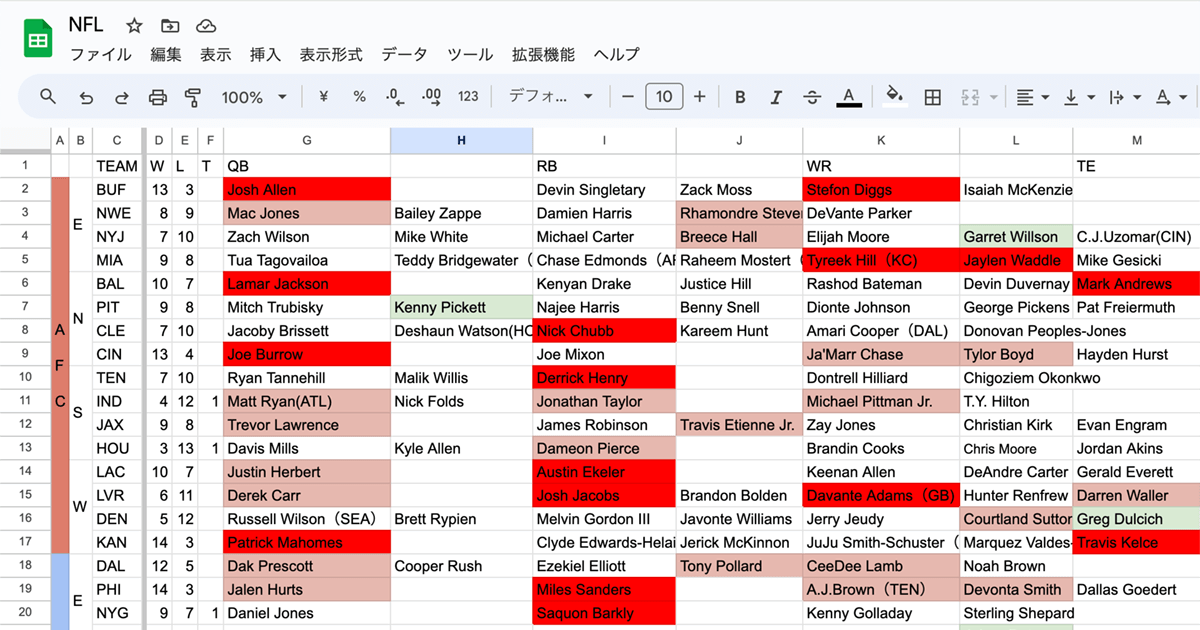The width and height of the screenshot is (1200, 630).
Task: Open the 表示形式 menu
Action: click(331, 55)
